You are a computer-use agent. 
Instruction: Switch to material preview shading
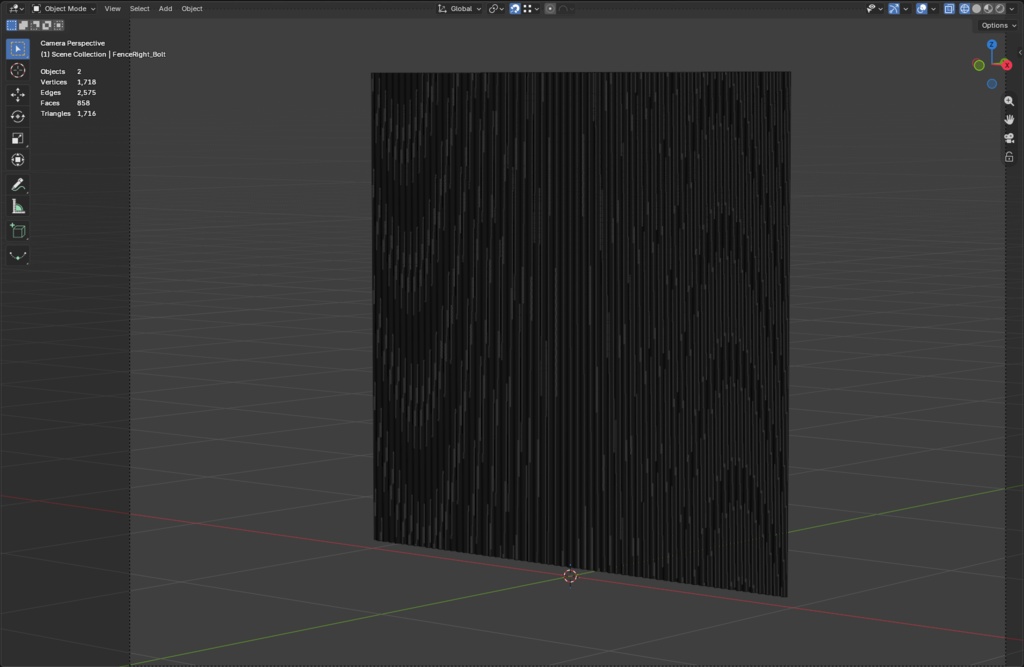pyautogui.click(x=988, y=8)
